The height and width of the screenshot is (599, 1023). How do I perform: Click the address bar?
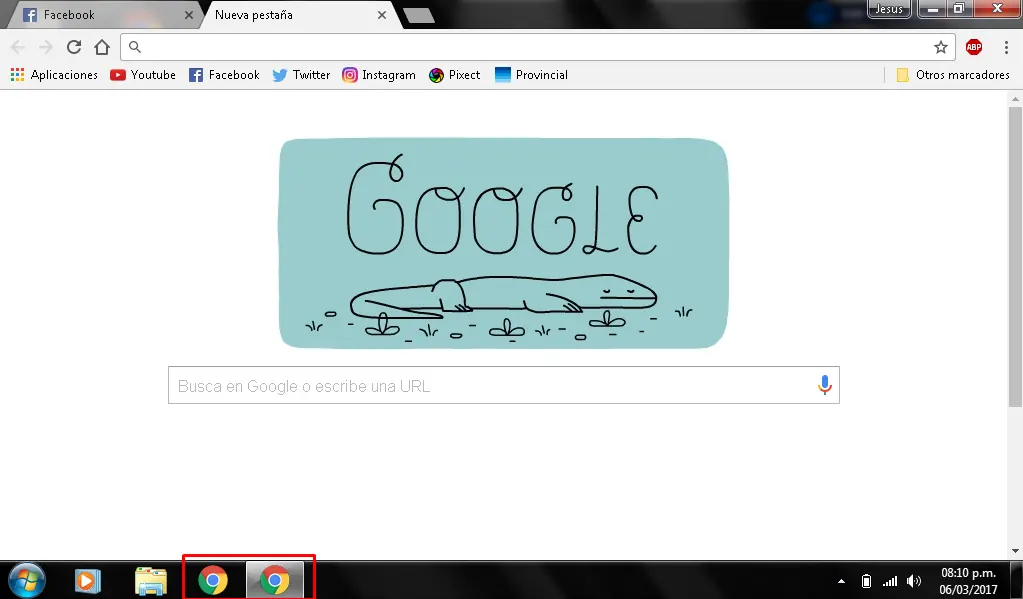tap(538, 47)
